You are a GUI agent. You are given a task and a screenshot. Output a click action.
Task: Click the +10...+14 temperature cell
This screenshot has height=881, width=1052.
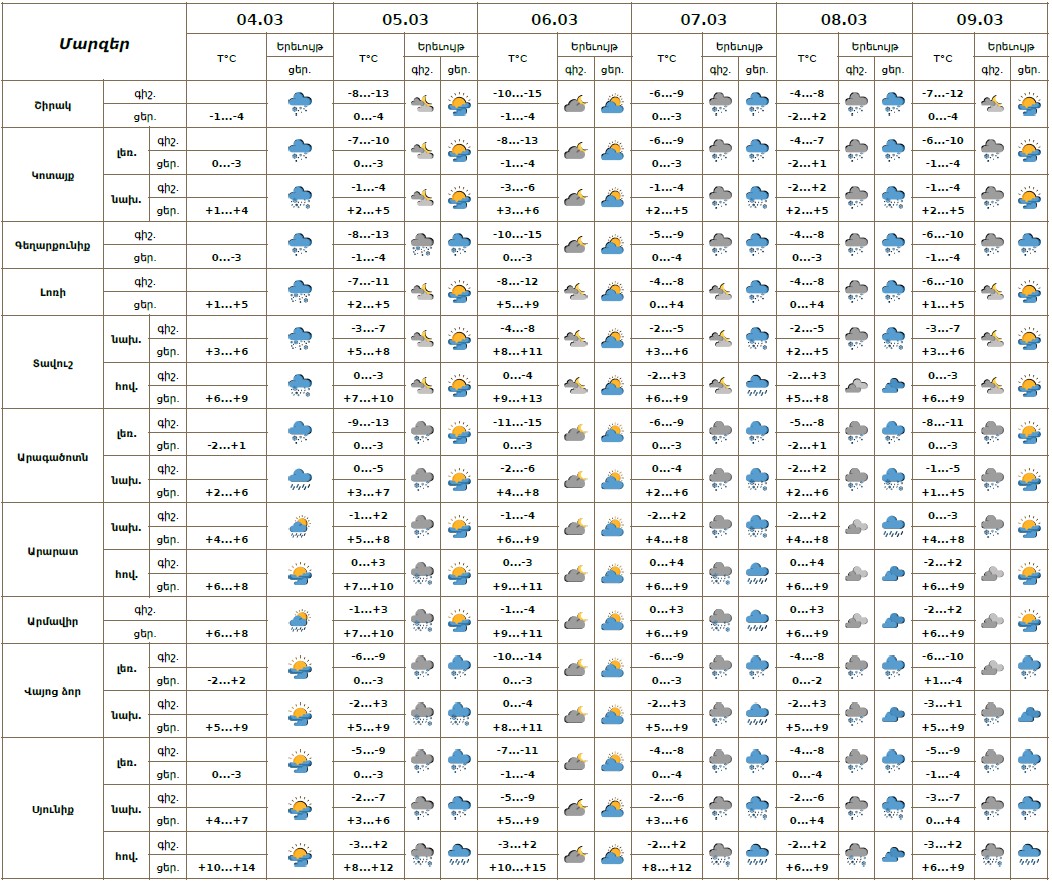226,867
